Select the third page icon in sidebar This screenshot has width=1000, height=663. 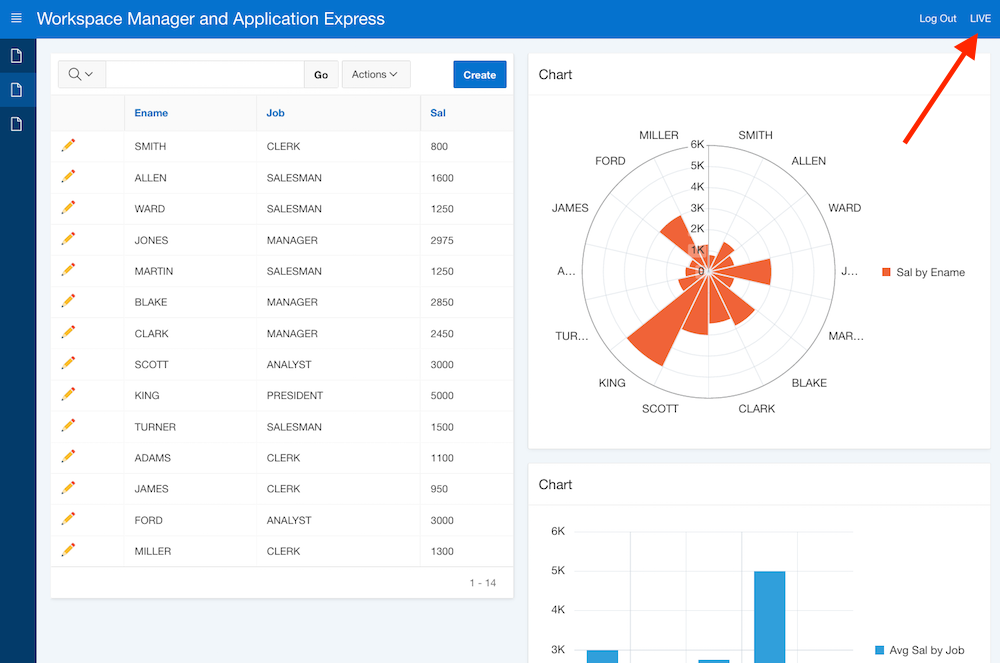[x=16, y=123]
